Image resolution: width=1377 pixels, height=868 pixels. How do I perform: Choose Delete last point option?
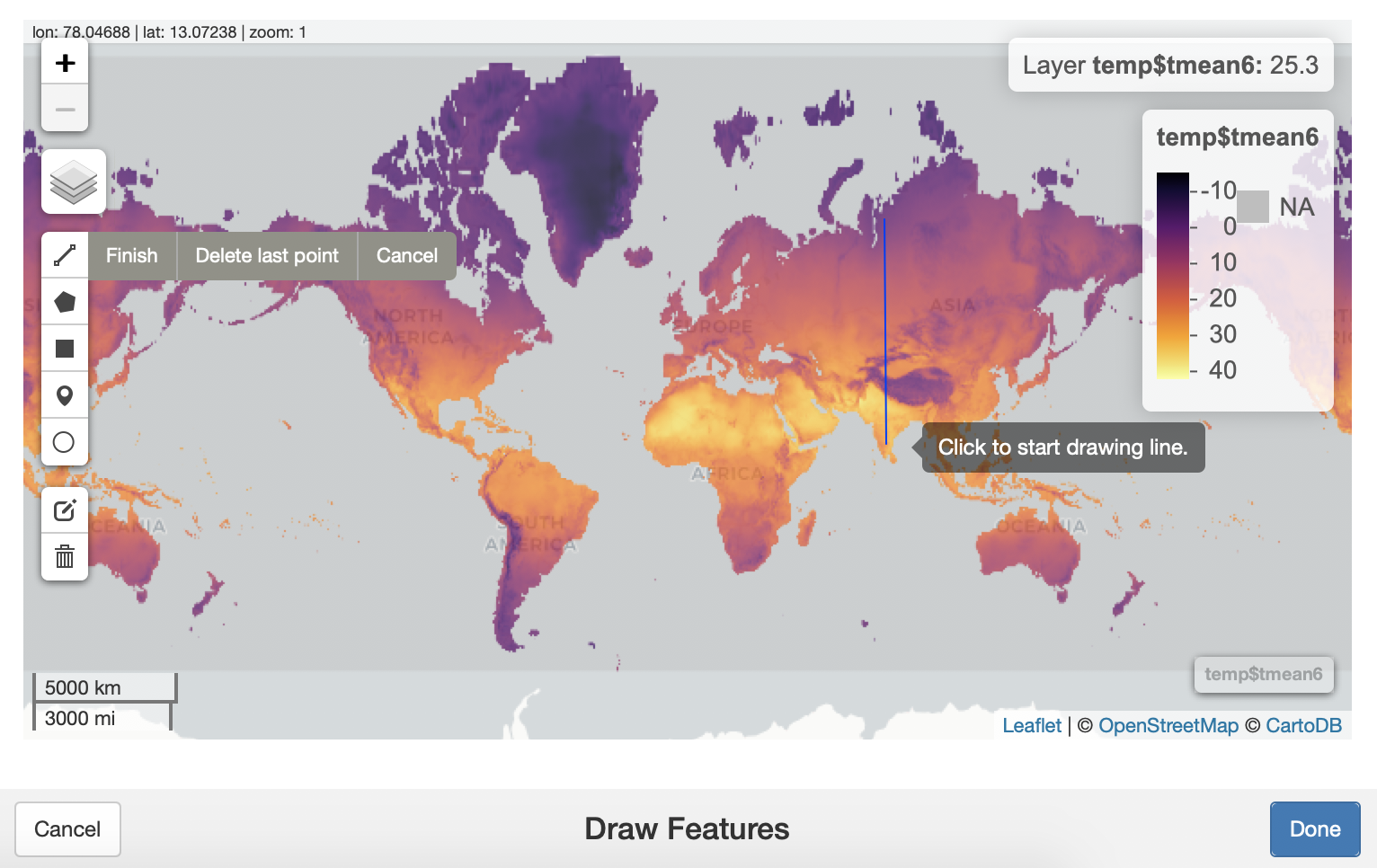267,256
